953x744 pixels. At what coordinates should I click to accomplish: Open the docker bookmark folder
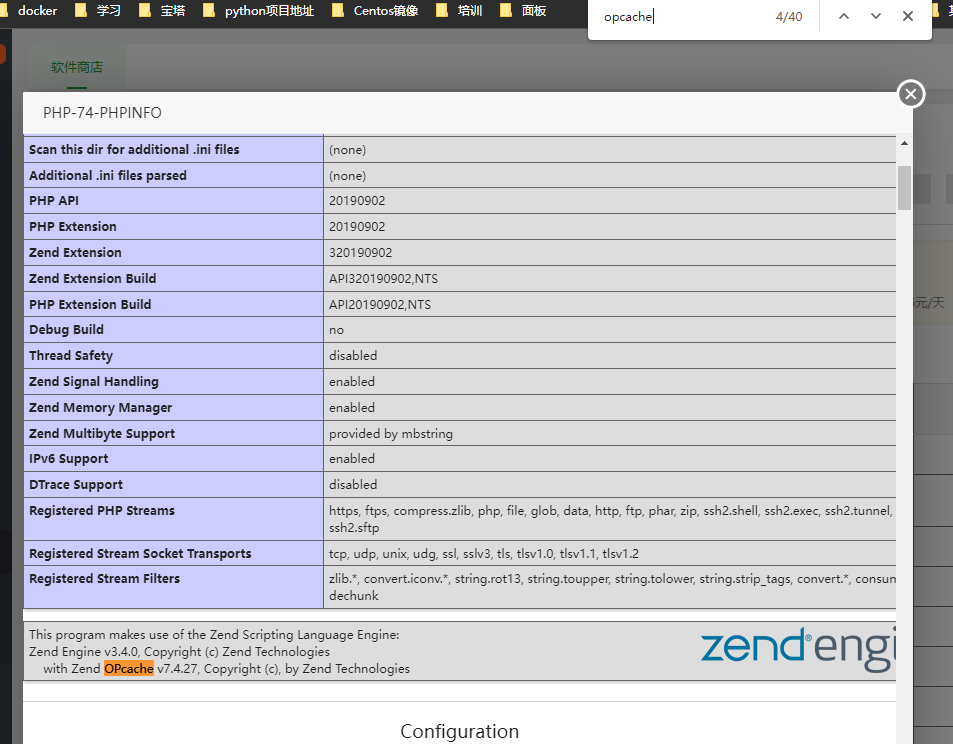[30, 11]
